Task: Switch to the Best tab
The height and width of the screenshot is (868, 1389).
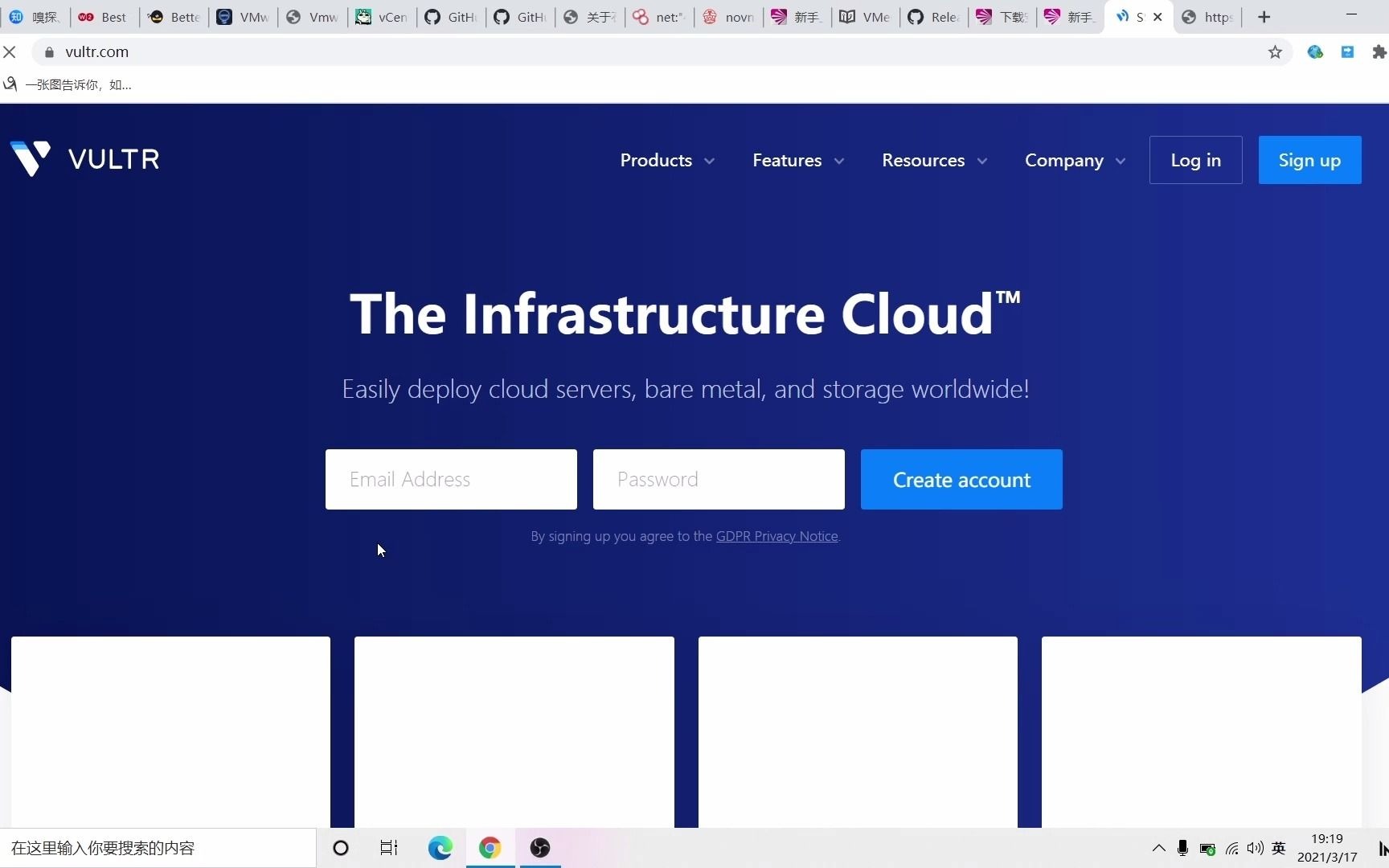Action: click(x=104, y=17)
